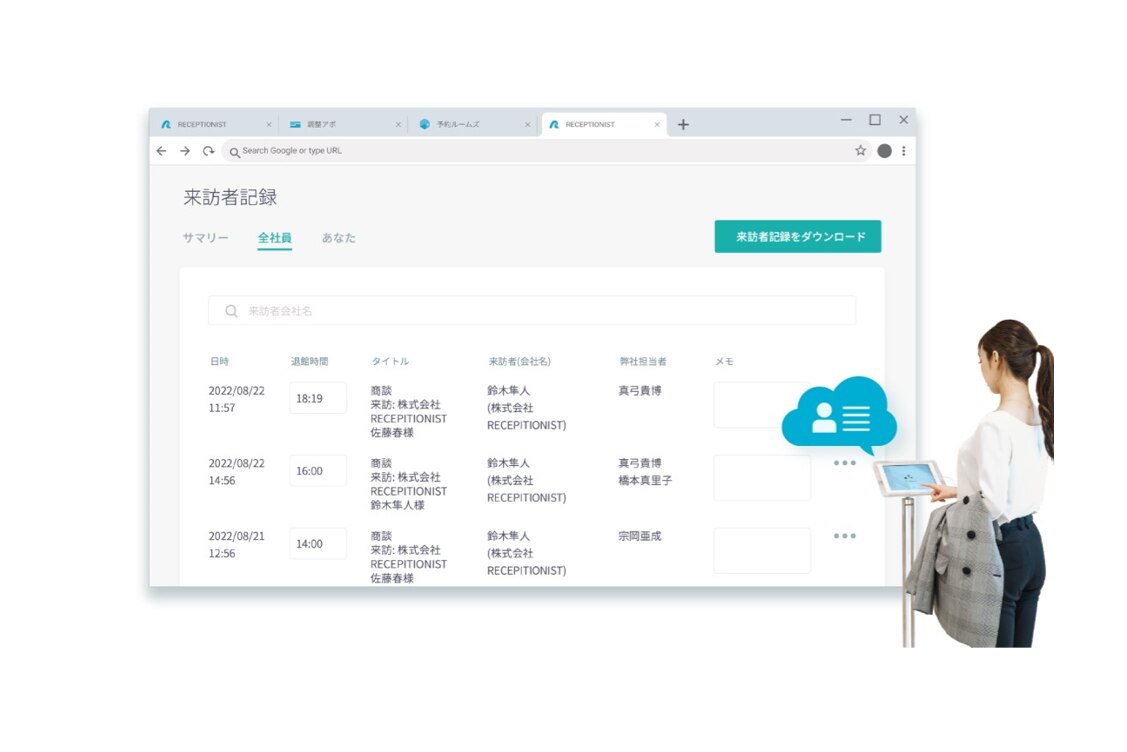Click memo box for 2022/08/22 14:56 row

coord(762,477)
